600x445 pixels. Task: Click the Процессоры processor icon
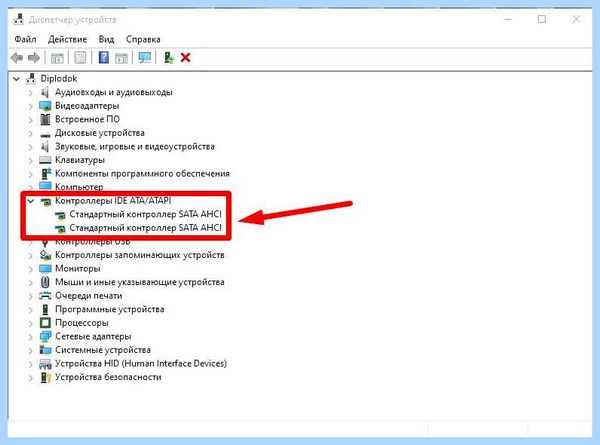[x=45, y=323]
